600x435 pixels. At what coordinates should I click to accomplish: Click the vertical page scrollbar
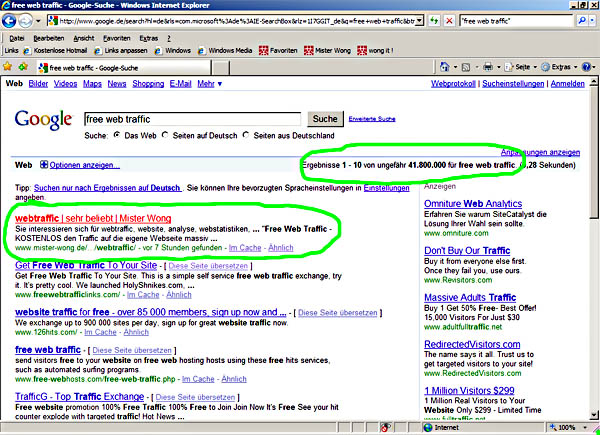click(594, 250)
